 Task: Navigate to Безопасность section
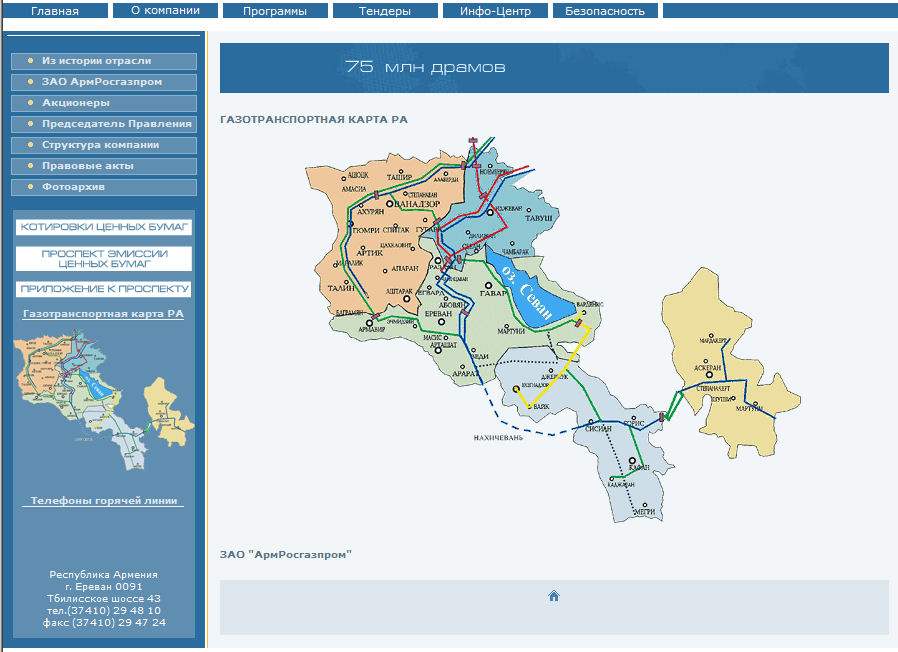pyautogui.click(x=605, y=11)
